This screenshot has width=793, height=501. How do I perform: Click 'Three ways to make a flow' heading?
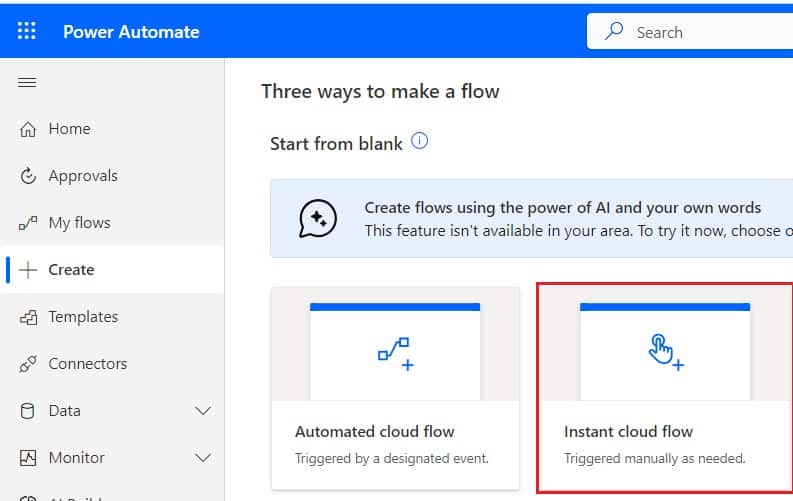point(380,92)
